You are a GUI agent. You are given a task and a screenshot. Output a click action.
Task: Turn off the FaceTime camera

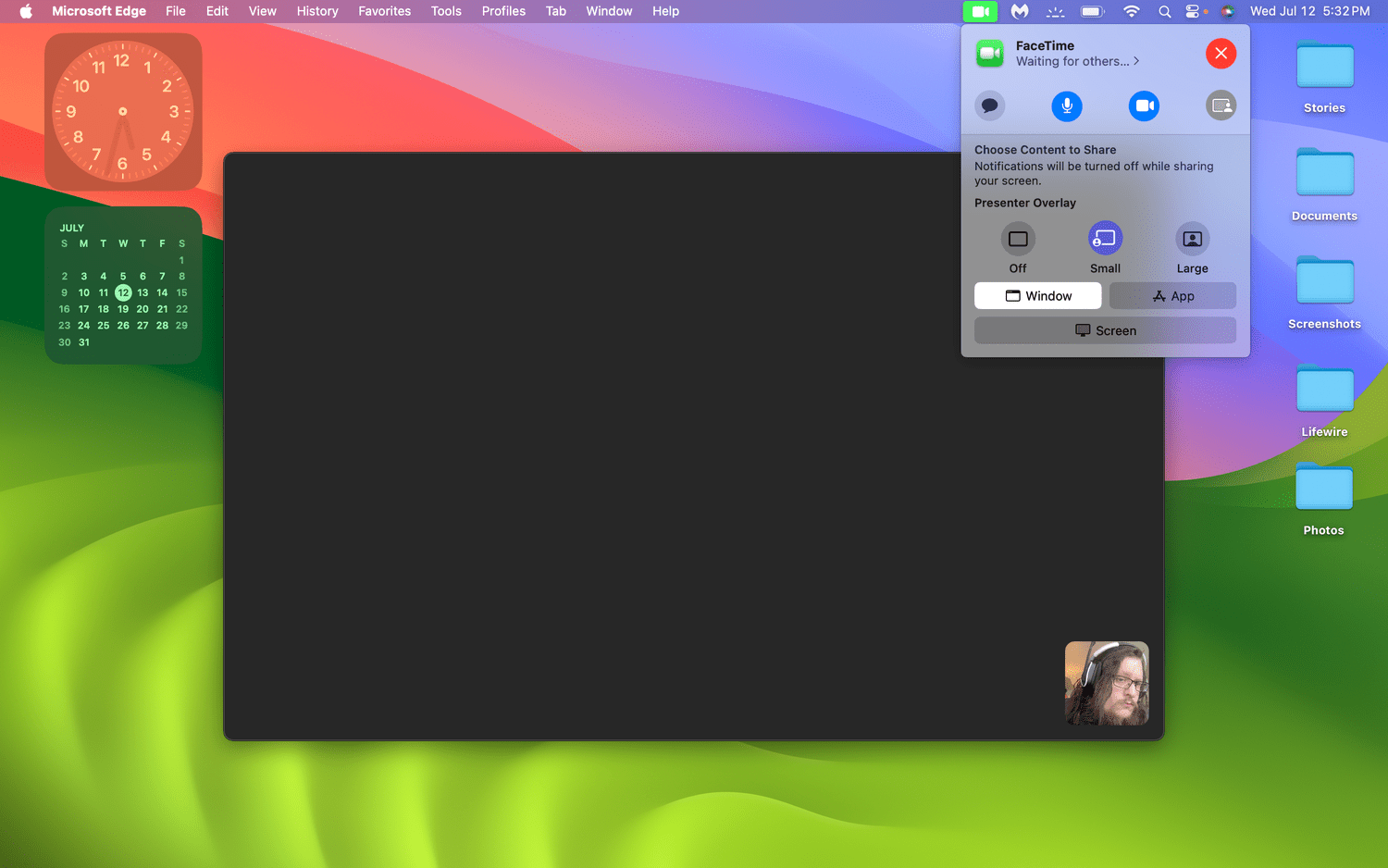tap(1144, 105)
